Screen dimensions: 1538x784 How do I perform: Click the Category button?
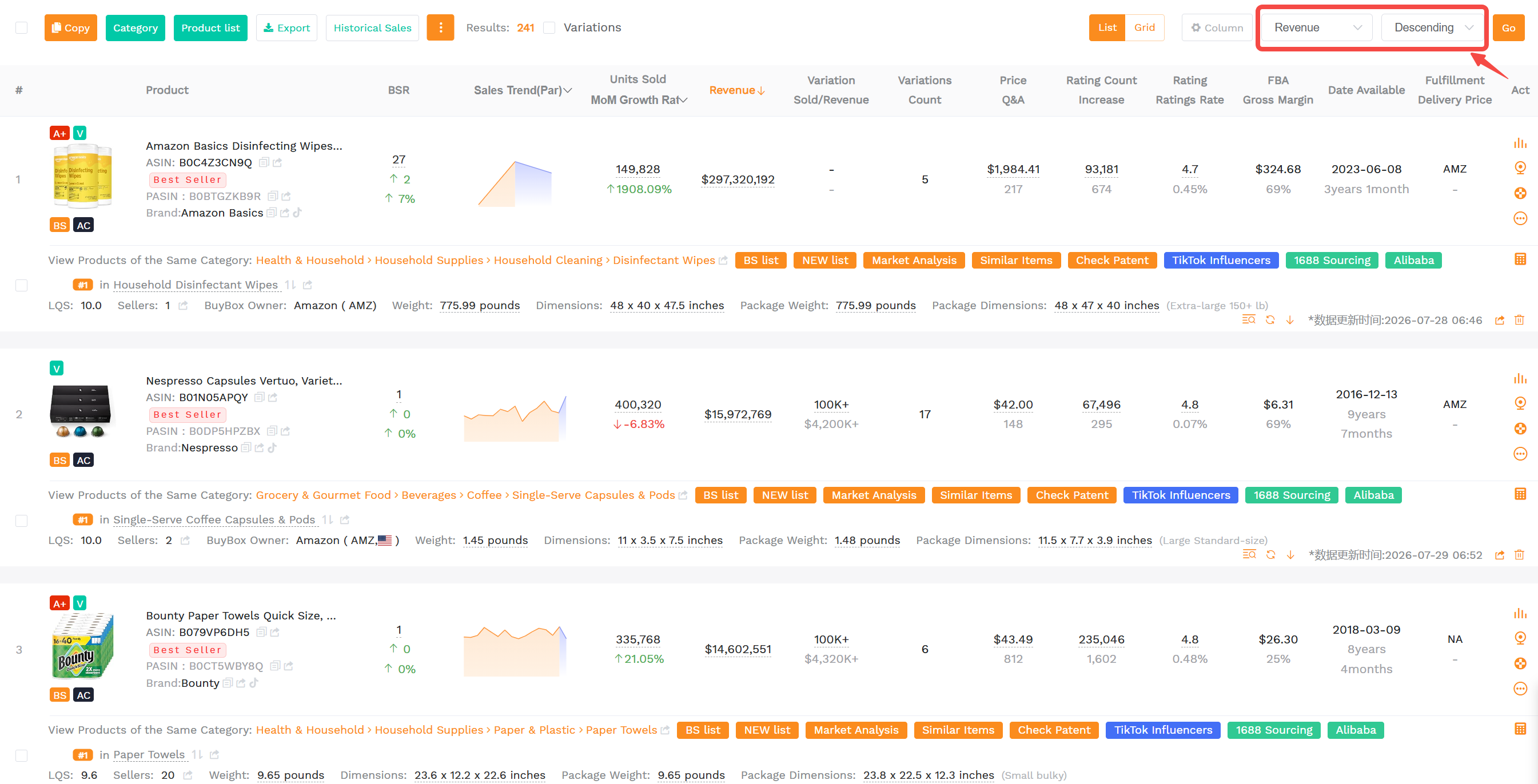pos(135,27)
